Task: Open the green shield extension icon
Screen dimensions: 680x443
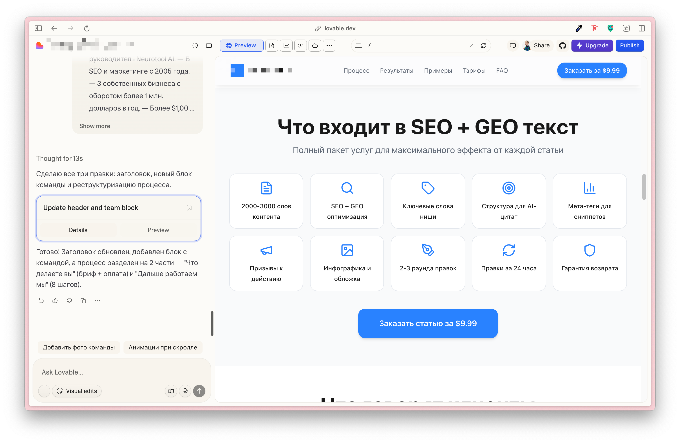Action: pos(610,28)
